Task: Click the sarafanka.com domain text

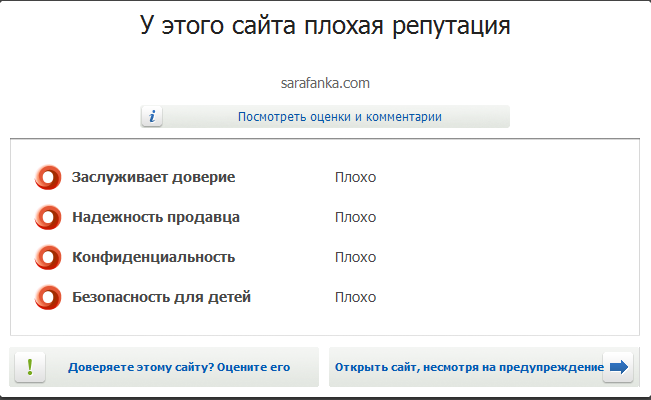Action: pyautogui.click(x=325, y=83)
